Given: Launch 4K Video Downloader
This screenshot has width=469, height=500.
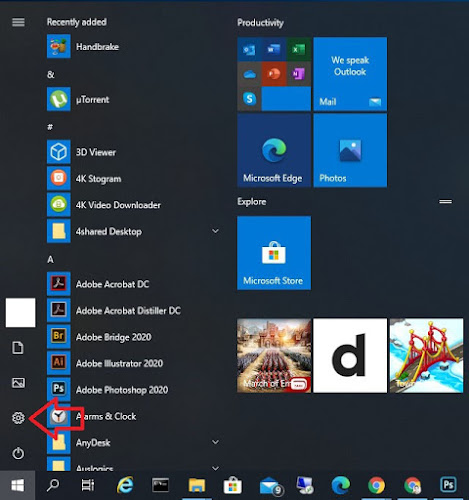Looking at the screenshot, I should click(133, 205).
